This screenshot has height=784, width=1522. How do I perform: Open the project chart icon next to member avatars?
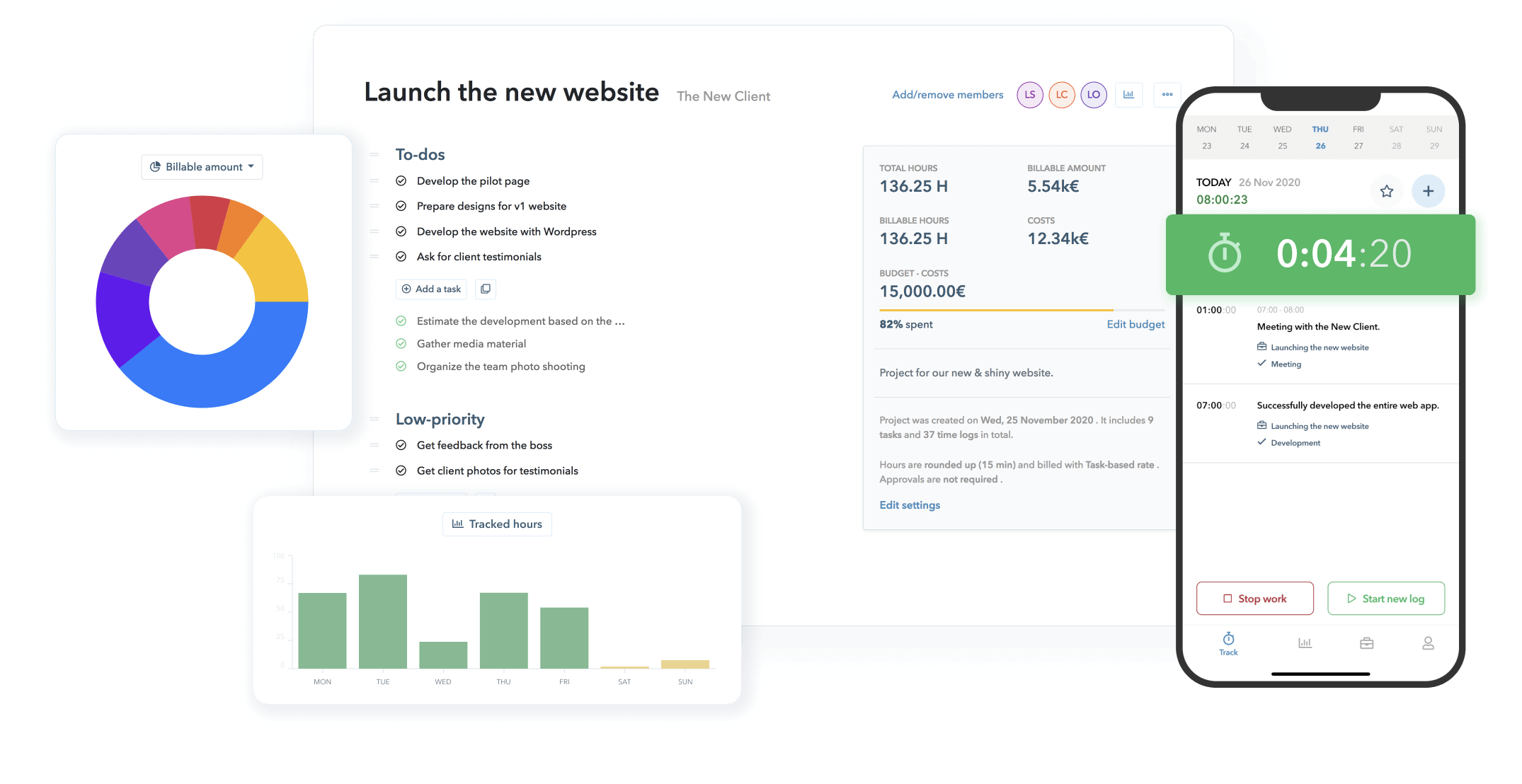(1128, 95)
